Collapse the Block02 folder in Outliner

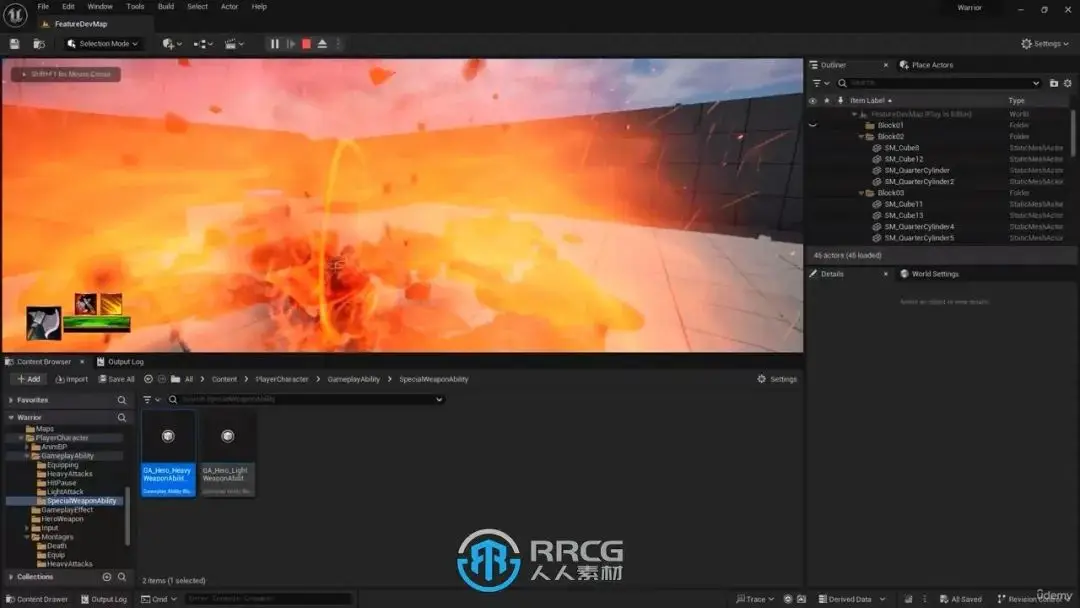tap(861, 136)
